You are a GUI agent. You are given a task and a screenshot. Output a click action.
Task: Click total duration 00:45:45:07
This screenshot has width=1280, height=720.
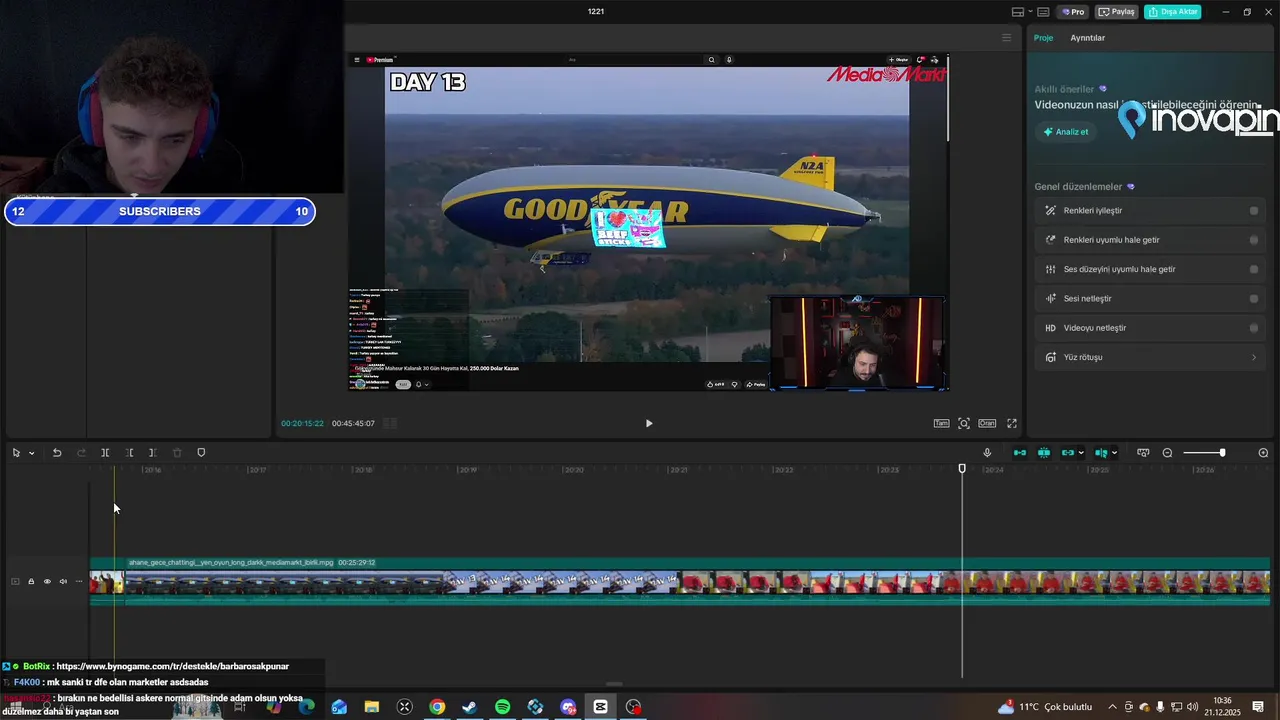point(353,423)
